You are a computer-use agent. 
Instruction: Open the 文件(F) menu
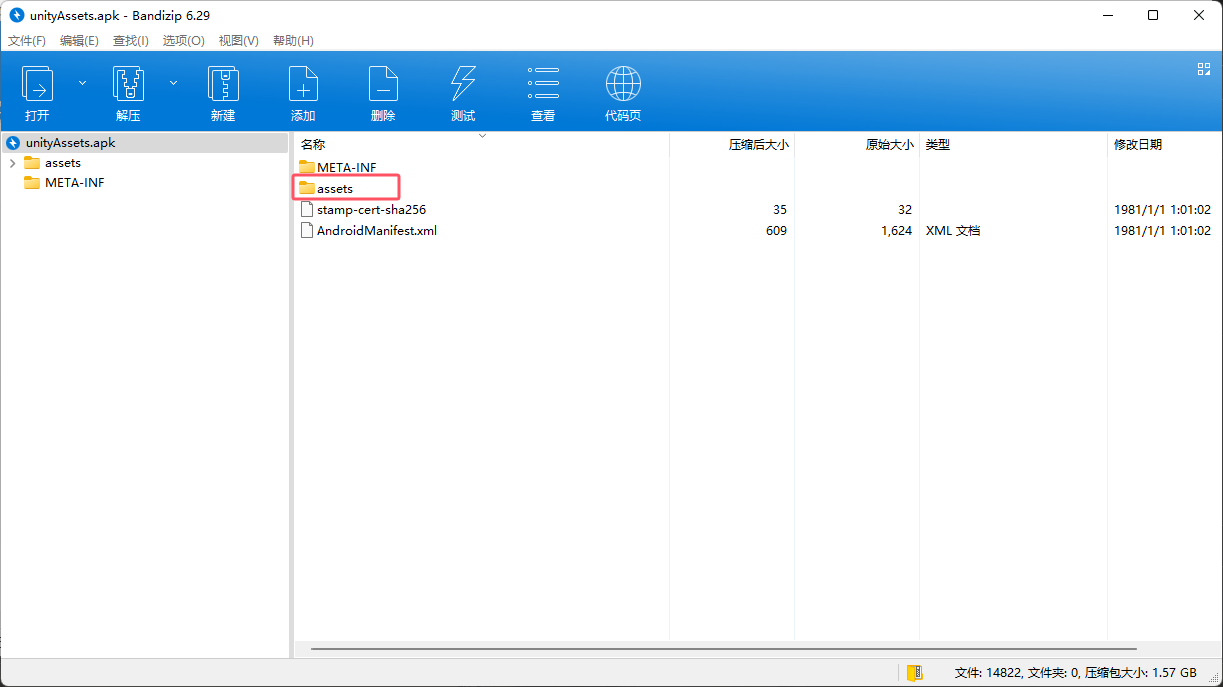click(27, 41)
